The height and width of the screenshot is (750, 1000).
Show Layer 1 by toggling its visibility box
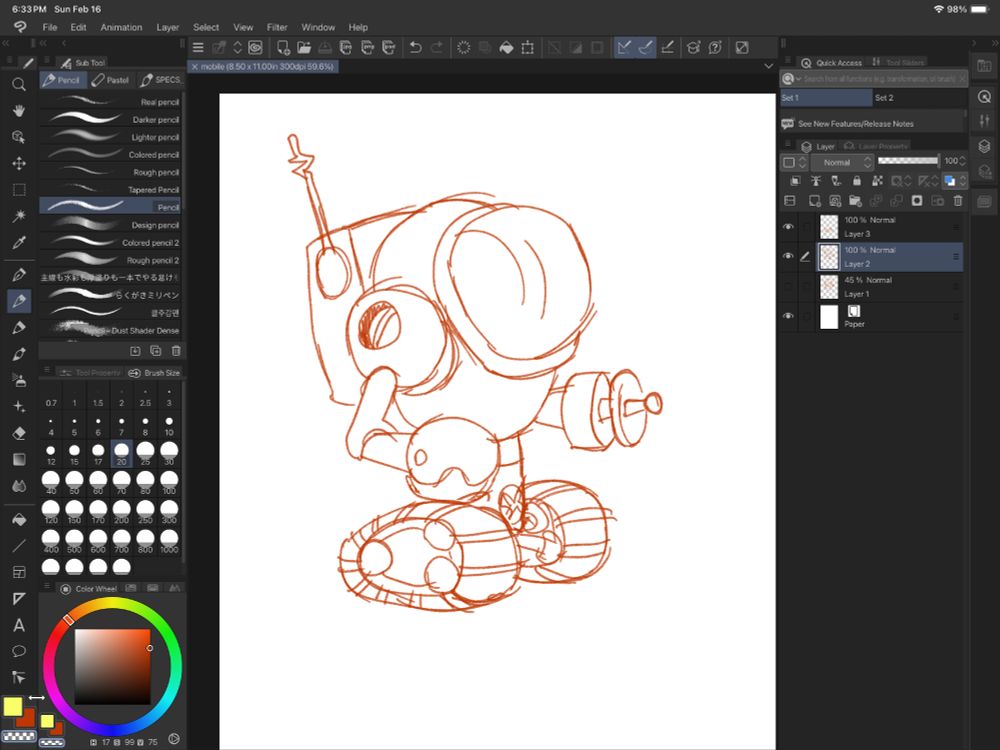tap(788, 287)
